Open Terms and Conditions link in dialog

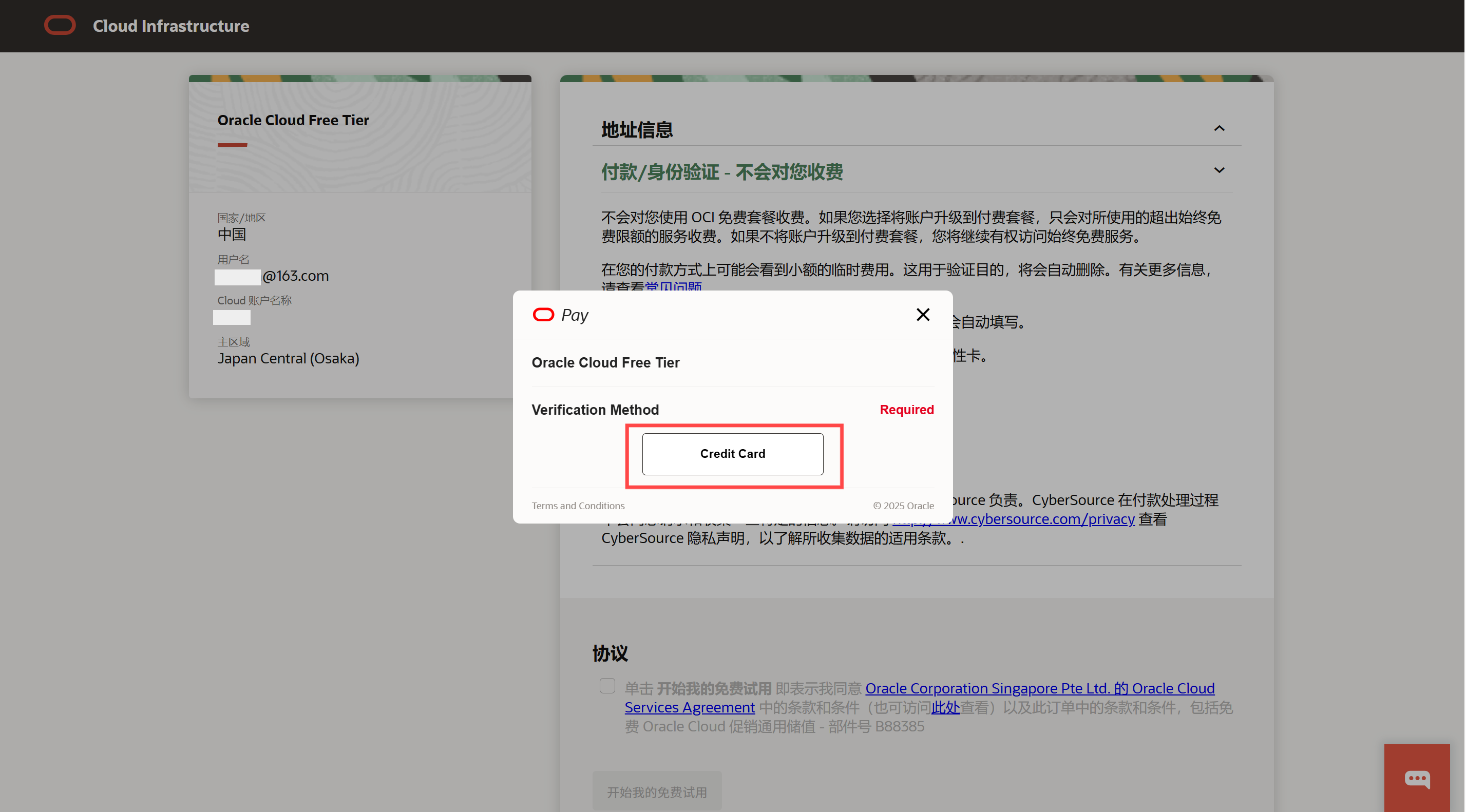(x=578, y=505)
